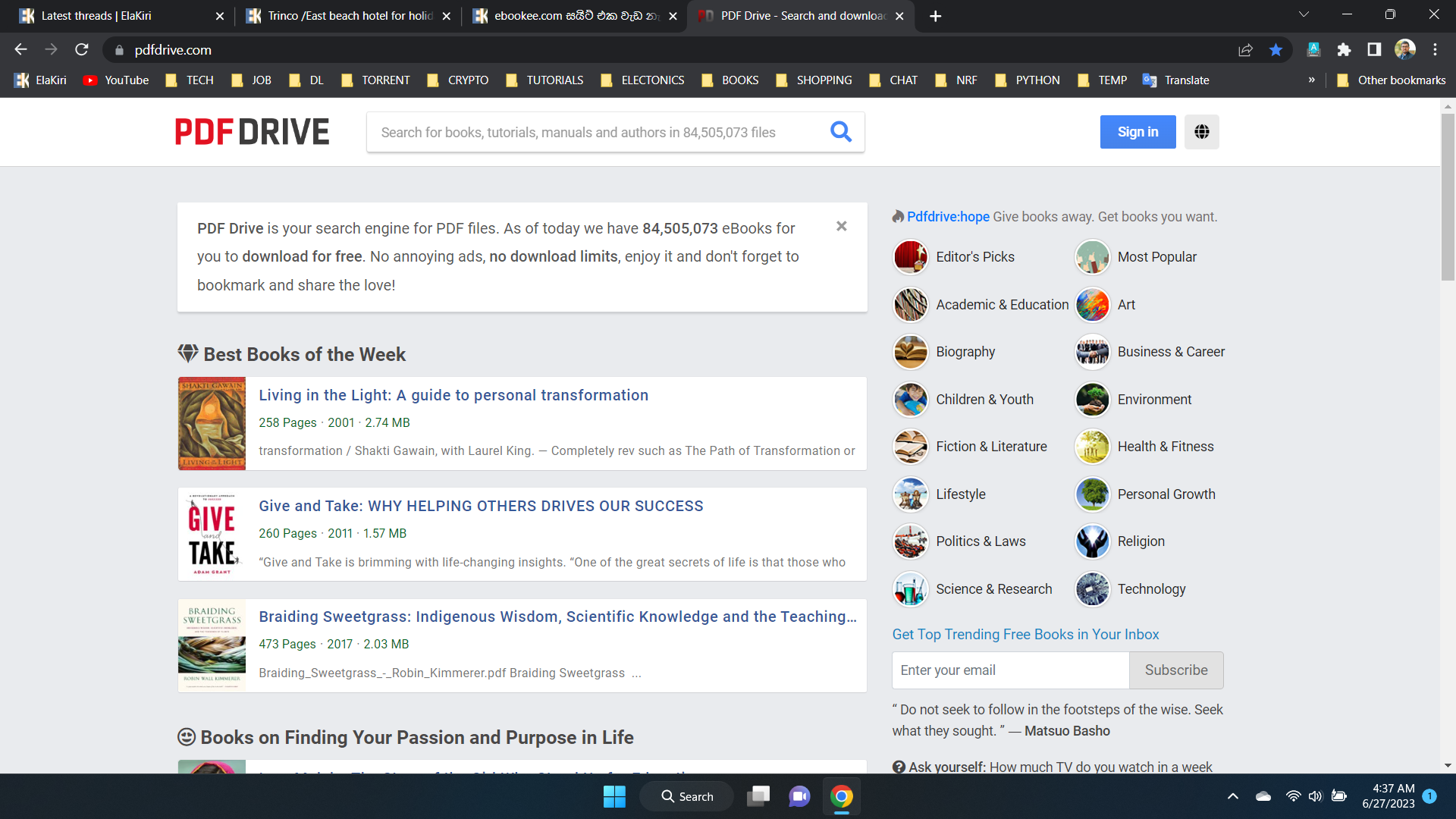1456x819 pixels.
Task: Open the Personal Growth category icon
Action: 1092,494
